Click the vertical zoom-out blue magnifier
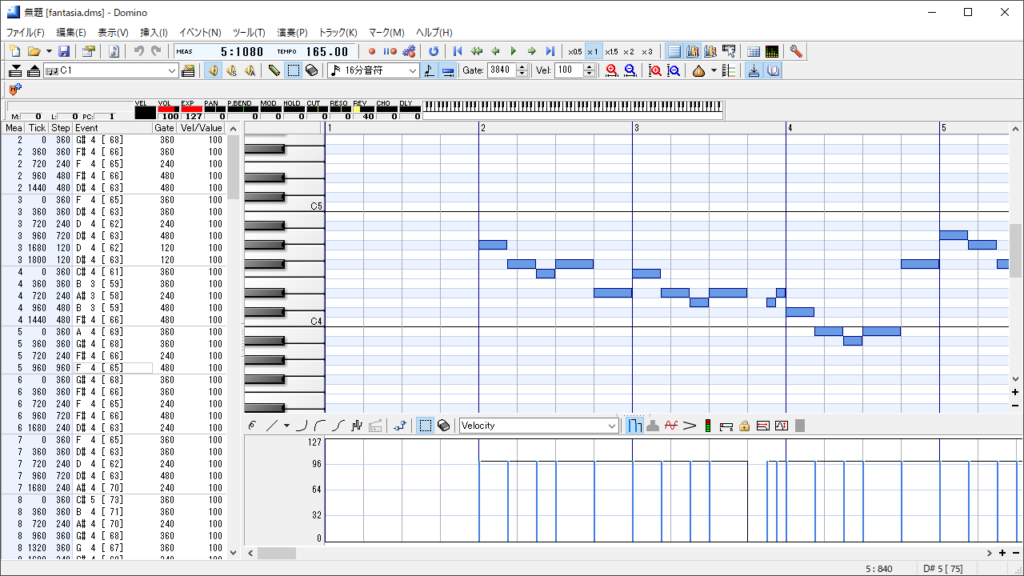This screenshot has width=1024, height=576. coord(673,71)
